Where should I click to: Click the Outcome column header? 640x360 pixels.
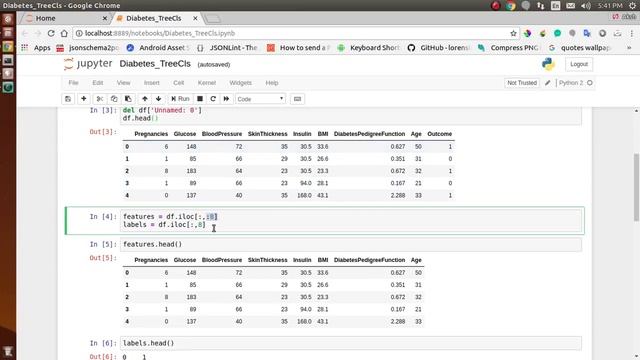coord(440,134)
